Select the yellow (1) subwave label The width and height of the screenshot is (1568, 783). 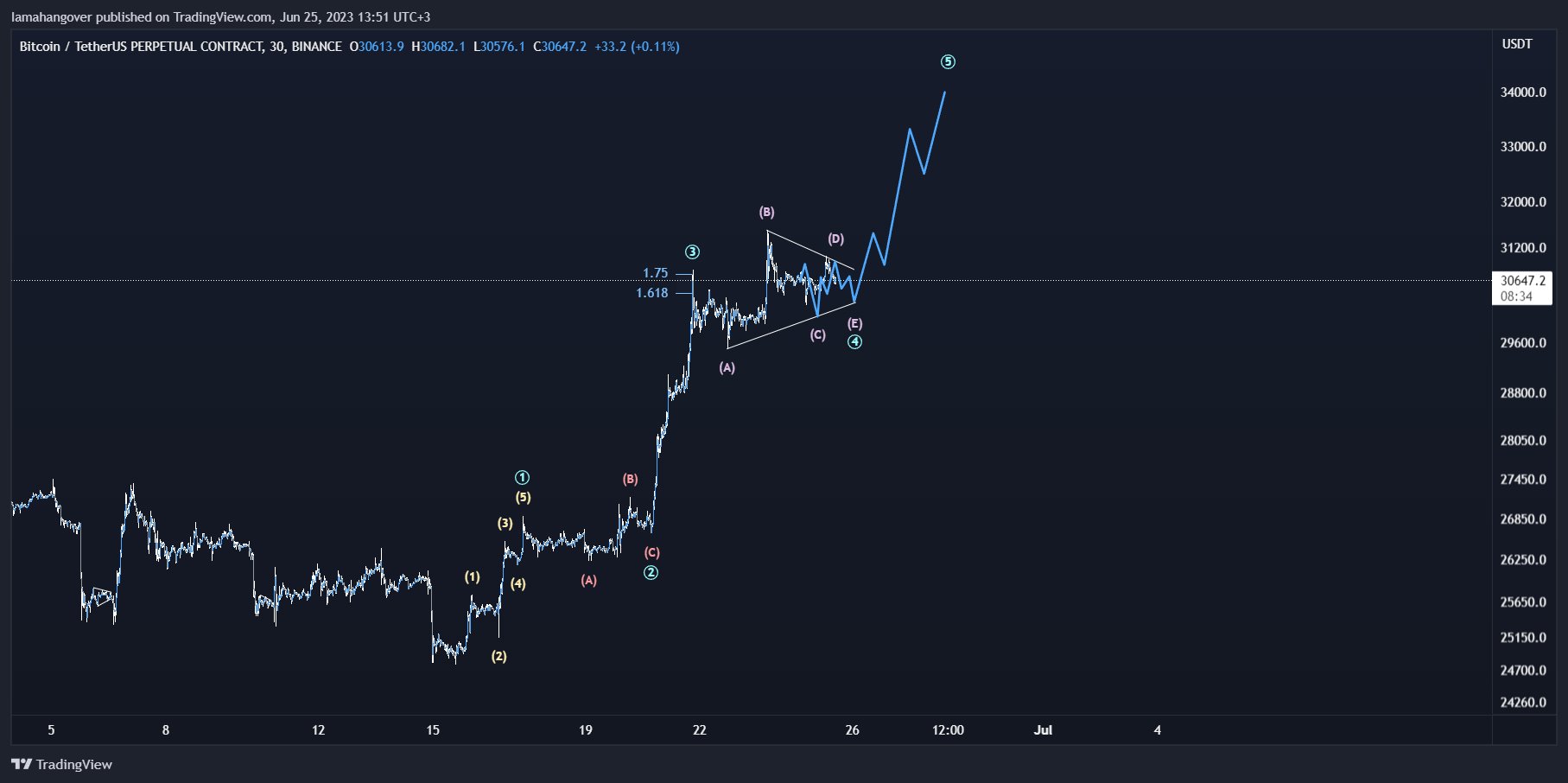pyautogui.click(x=473, y=577)
